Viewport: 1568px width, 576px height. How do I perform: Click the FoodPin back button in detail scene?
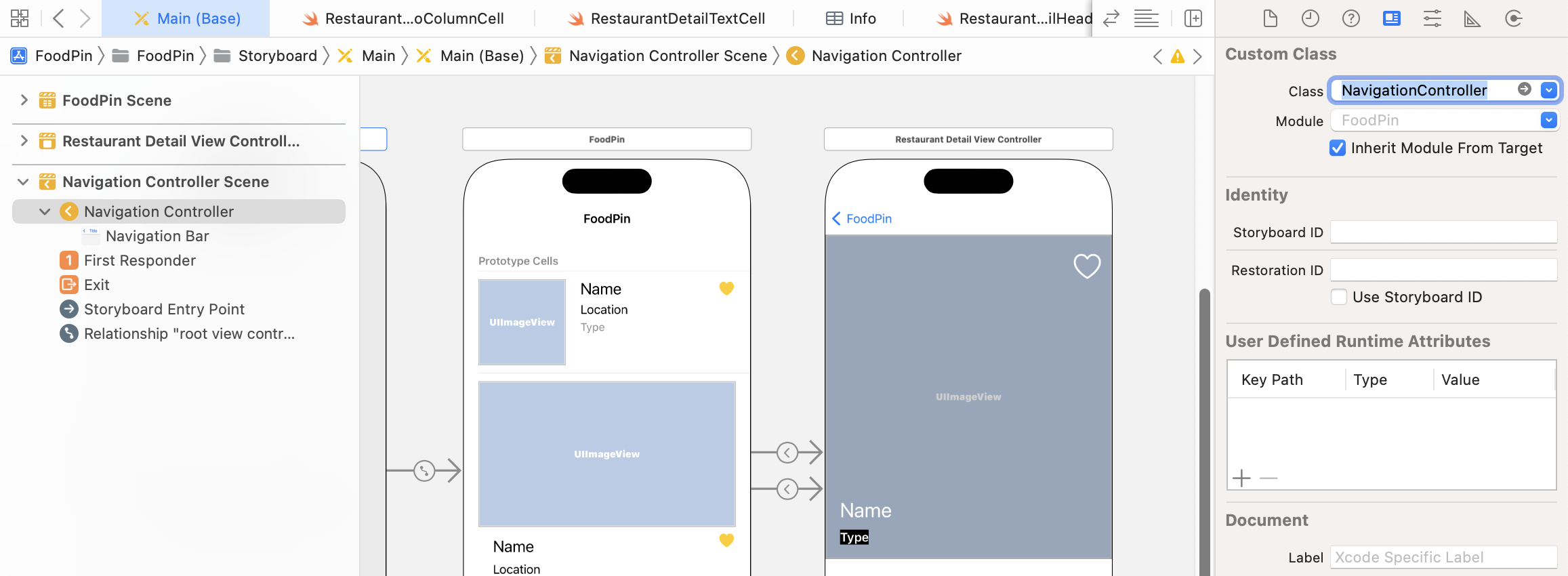[862, 218]
